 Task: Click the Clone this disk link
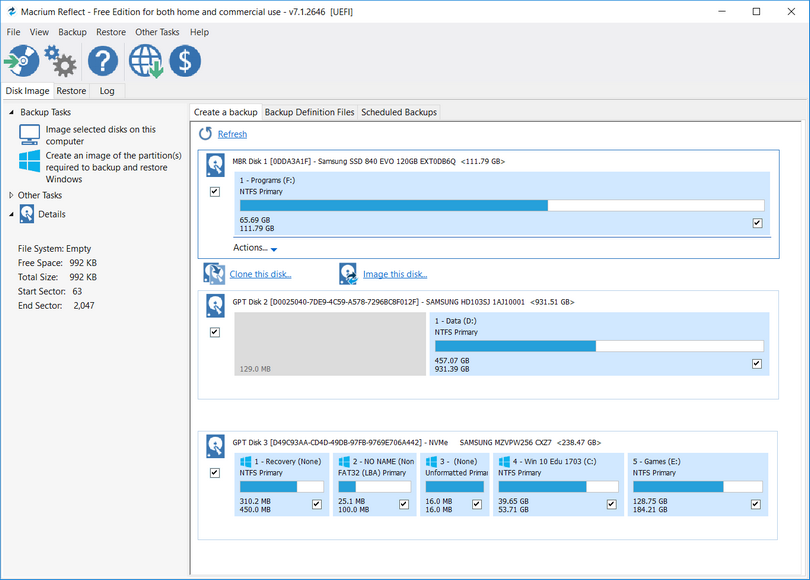(260, 274)
